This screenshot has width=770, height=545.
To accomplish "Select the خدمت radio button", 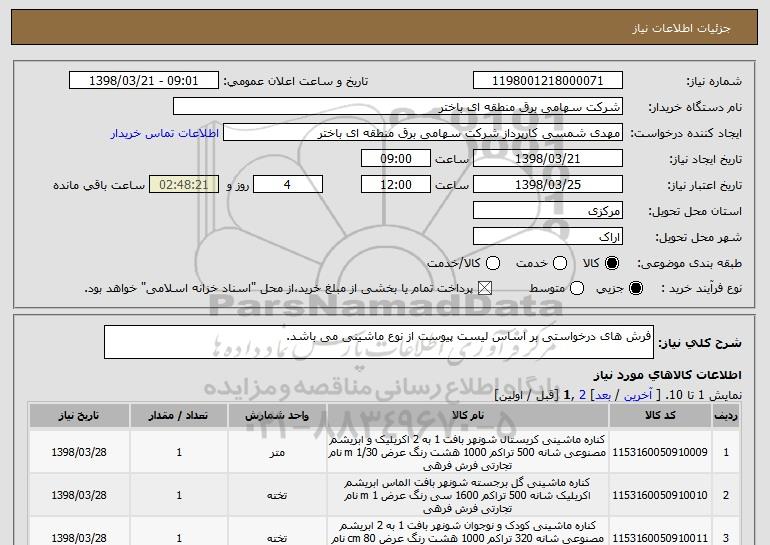I will point(560,263).
